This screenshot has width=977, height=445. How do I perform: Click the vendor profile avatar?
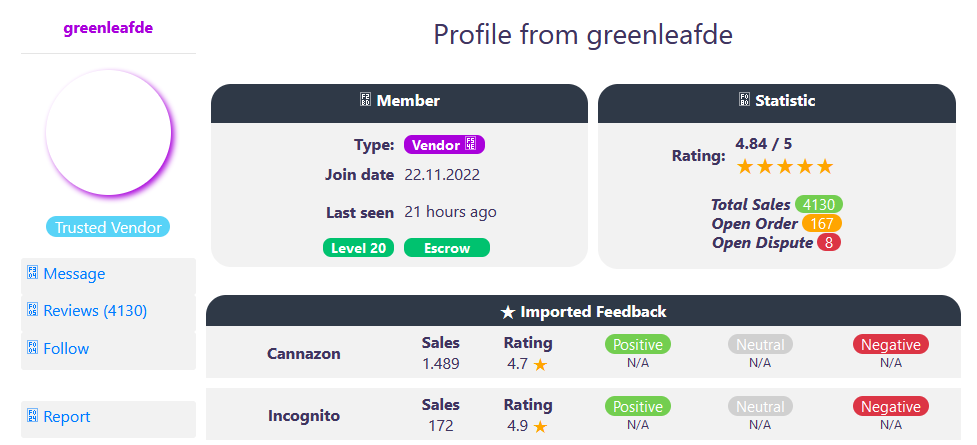109,133
